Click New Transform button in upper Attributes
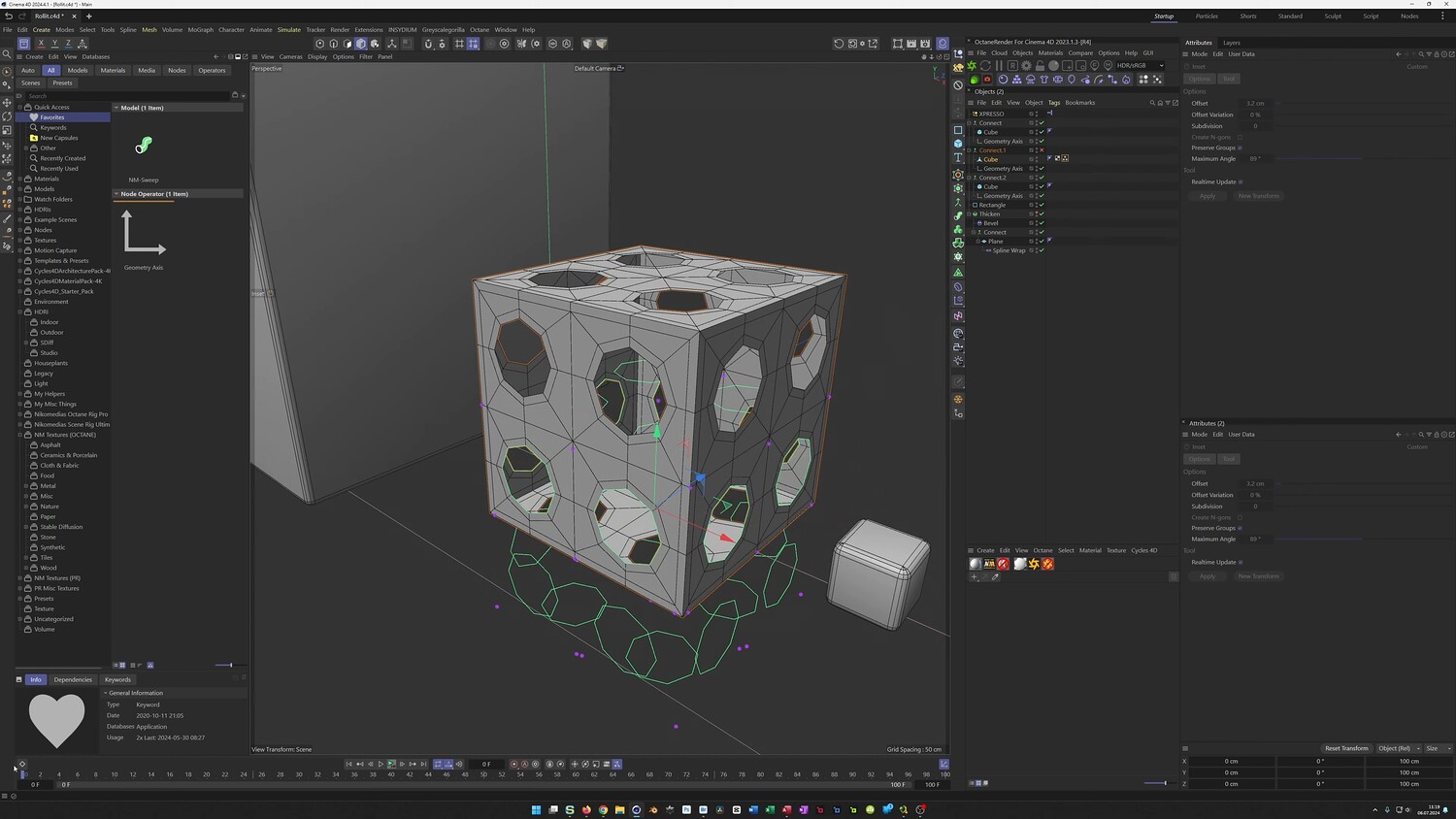This screenshot has height=819, width=1456. pyautogui.click(x=1258, y=196)
